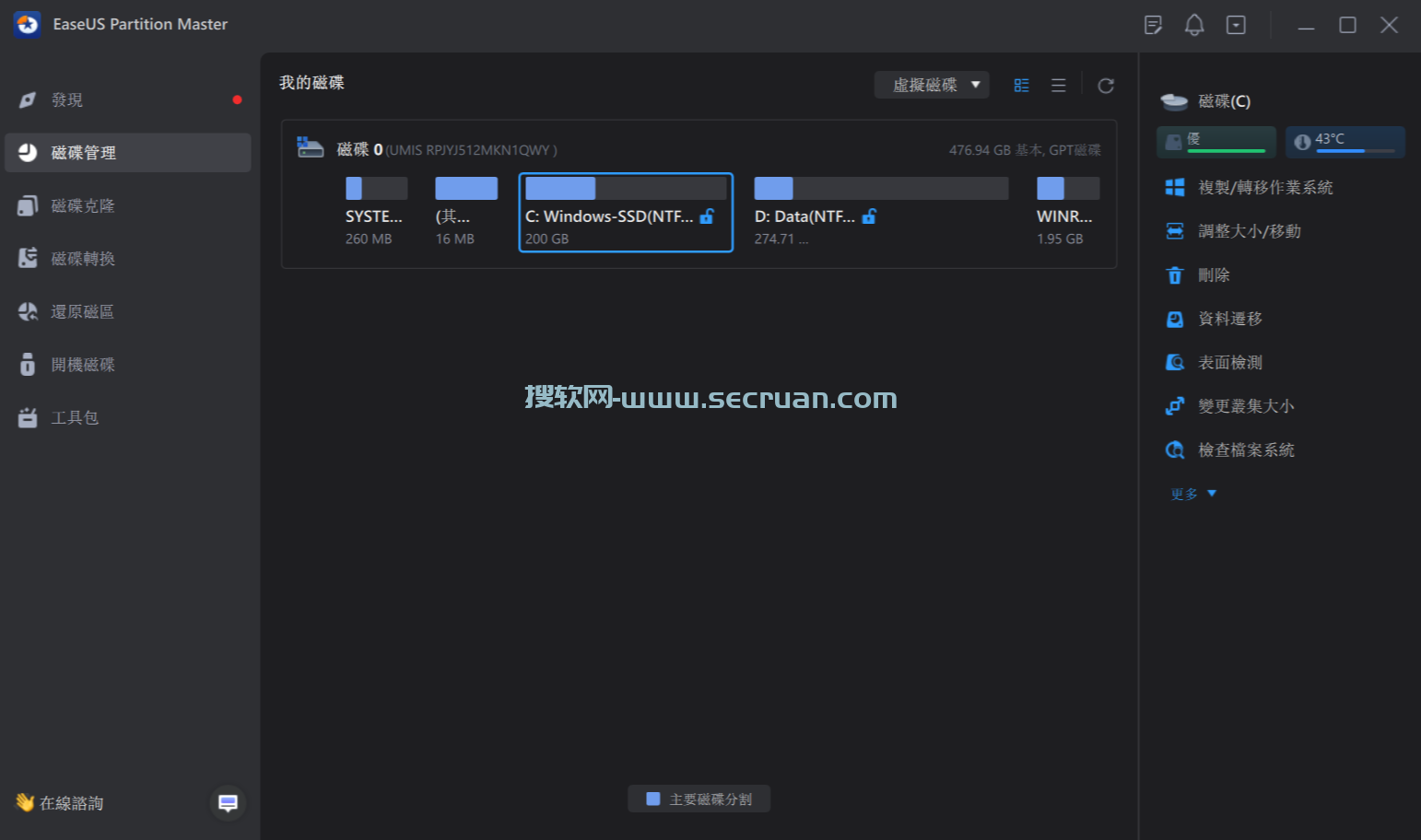Expand the 虛擬磁碟 dropdown
This screenshot has width=1421, height=840.
pos(932,85)
